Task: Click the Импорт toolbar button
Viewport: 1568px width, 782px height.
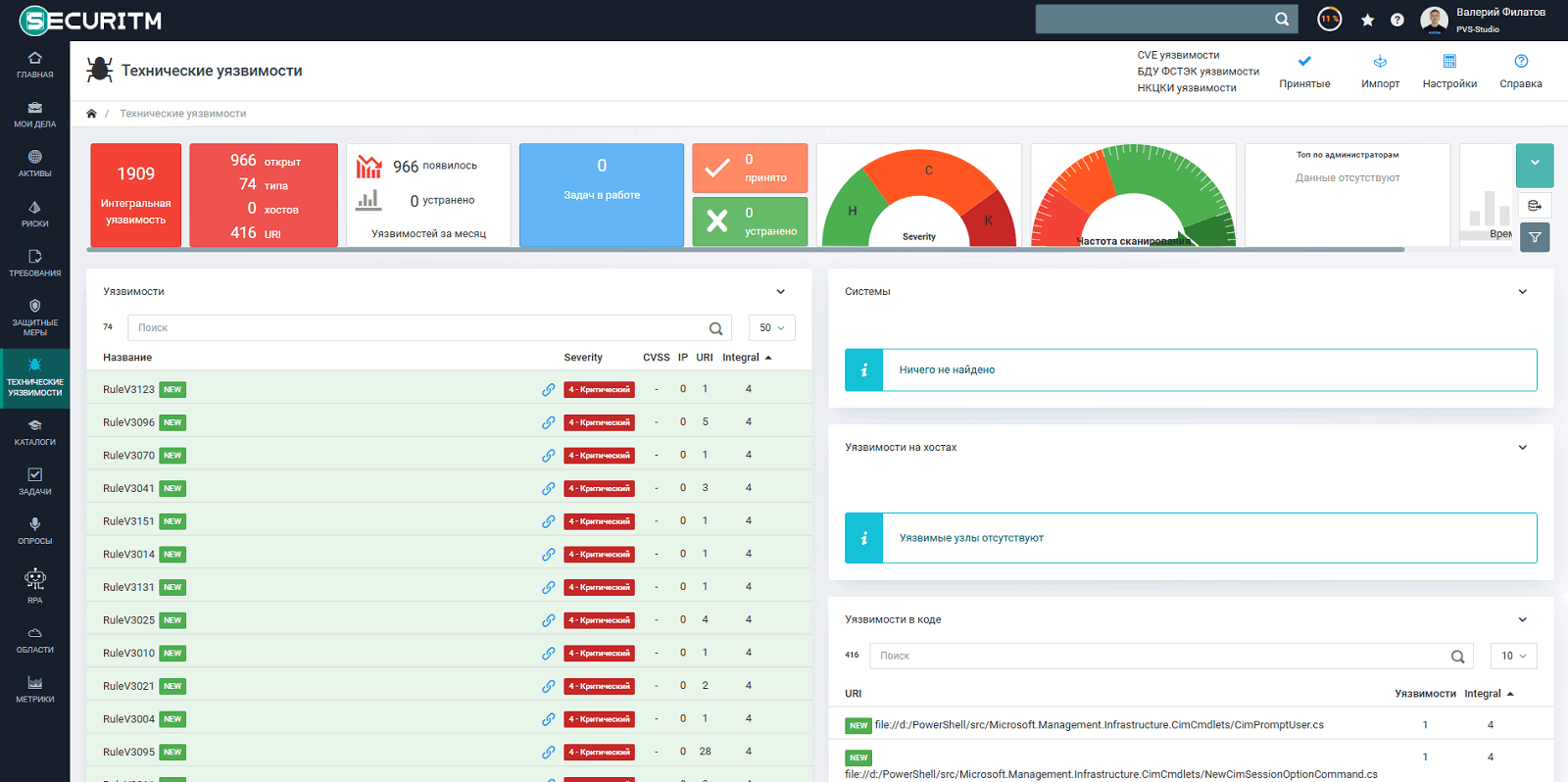Action: [x=1380, y=72]
